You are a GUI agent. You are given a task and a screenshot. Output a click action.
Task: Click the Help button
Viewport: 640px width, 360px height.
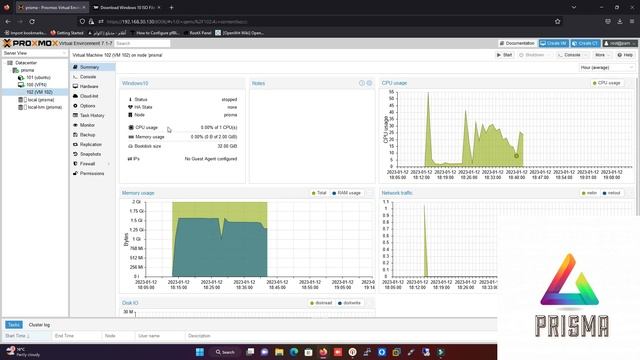pyautogui.click(x=625, y=55)
